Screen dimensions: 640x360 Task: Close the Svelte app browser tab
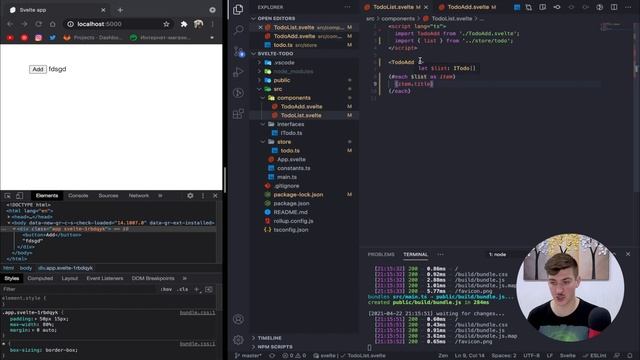(x=103, y=10)
